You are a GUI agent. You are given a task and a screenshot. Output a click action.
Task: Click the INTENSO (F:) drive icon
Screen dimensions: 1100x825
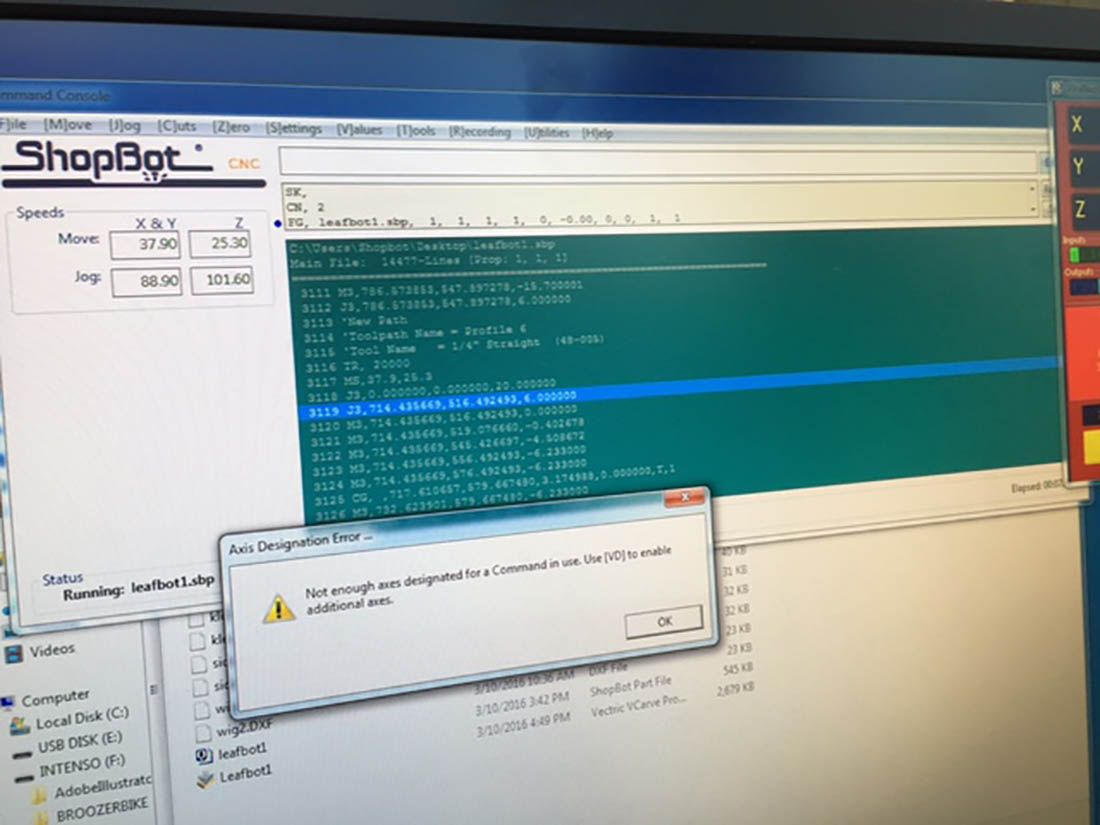[x=23, y=777]
